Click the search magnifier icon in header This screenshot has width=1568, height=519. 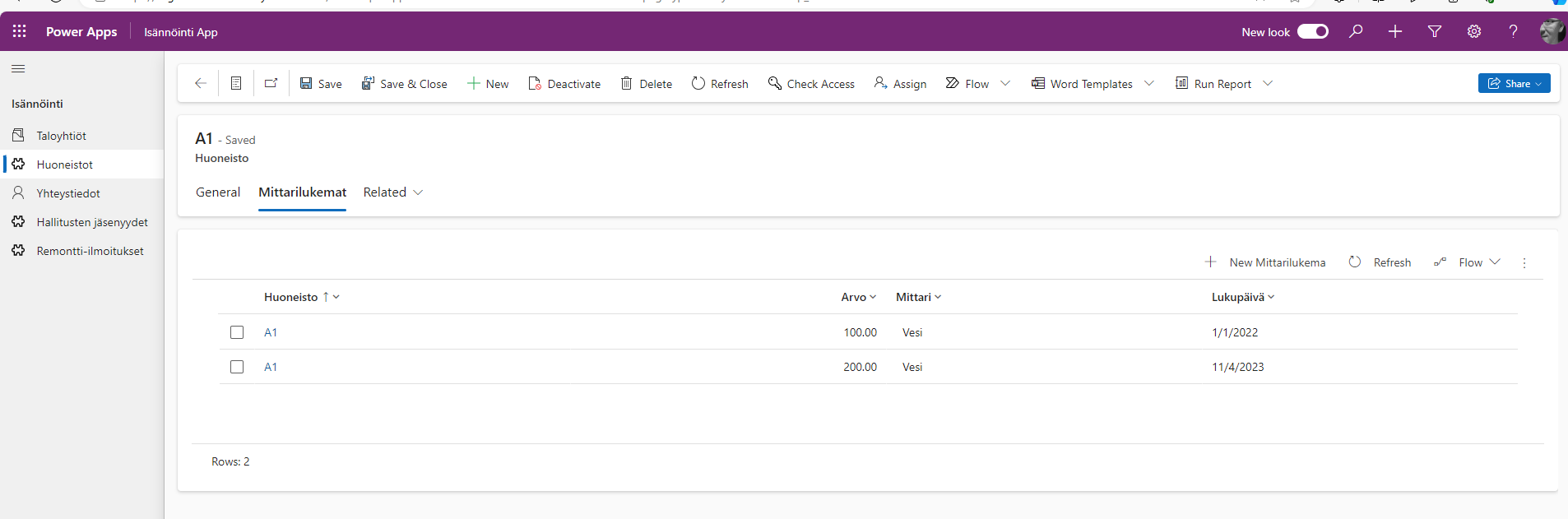[1356, 31]
